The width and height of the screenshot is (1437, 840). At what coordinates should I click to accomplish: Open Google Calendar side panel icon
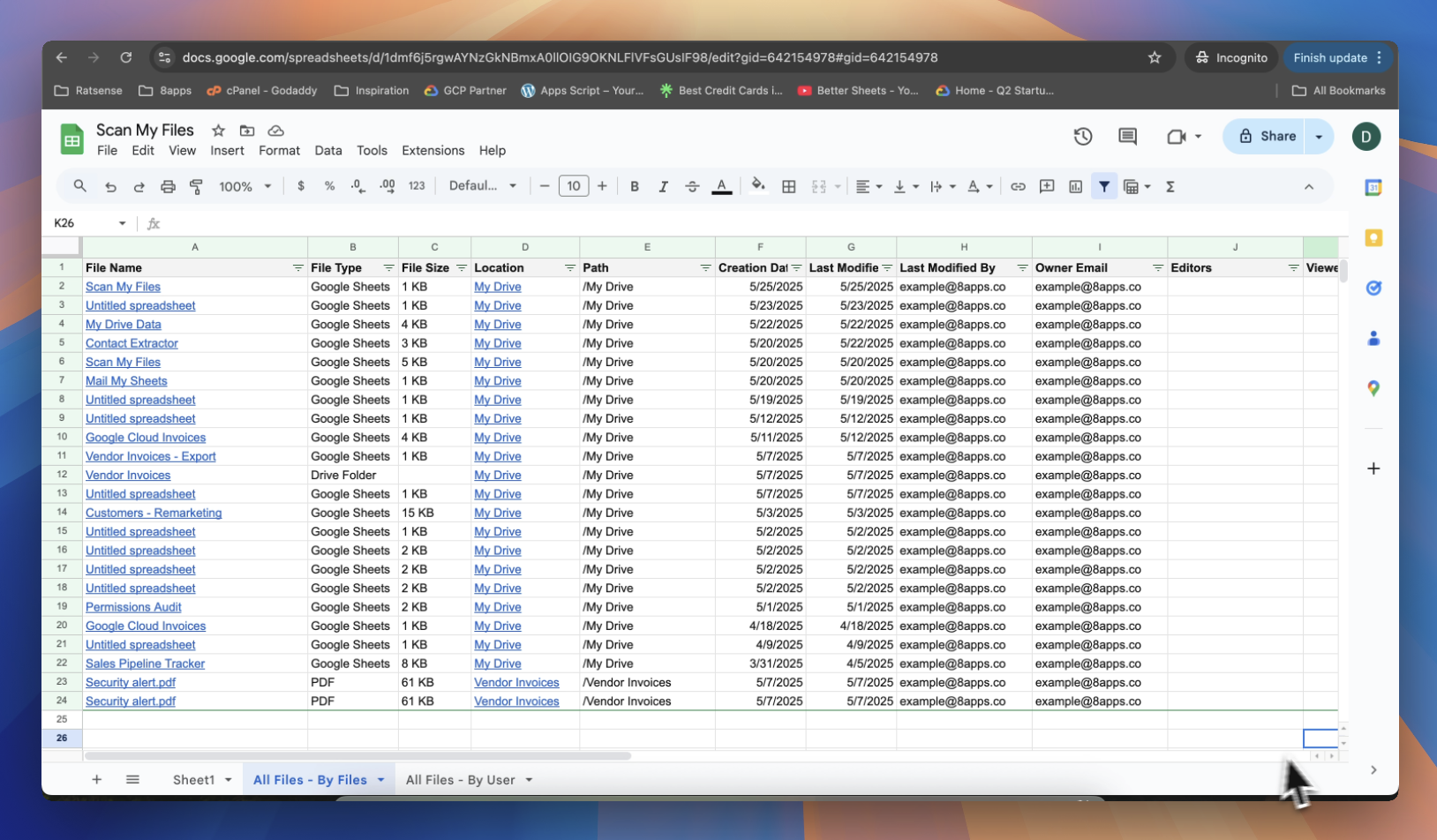(x=1373, y=187)
